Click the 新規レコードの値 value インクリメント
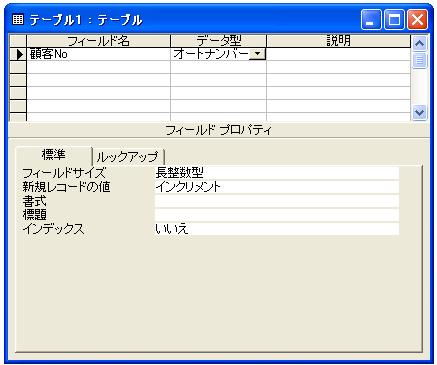This screenshot has height=365, width=437. (277, 187)
